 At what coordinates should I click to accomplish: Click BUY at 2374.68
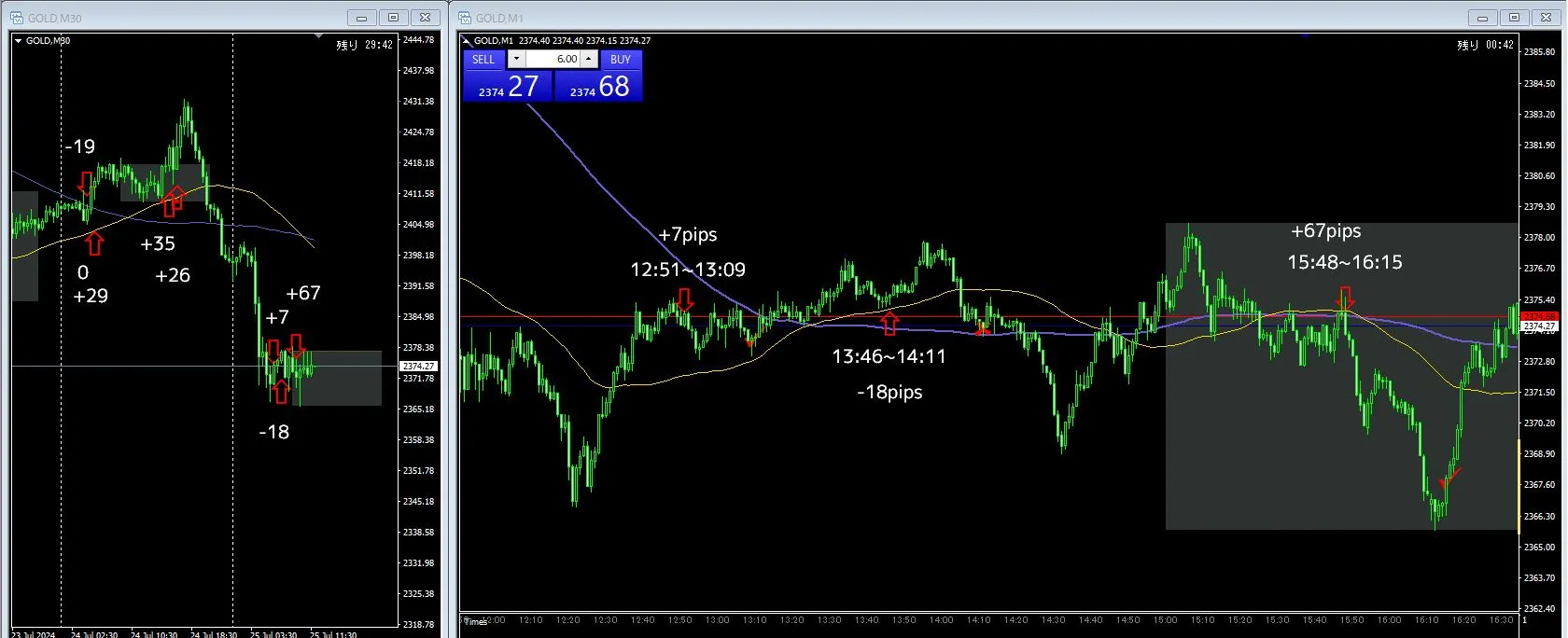[598, 86]
